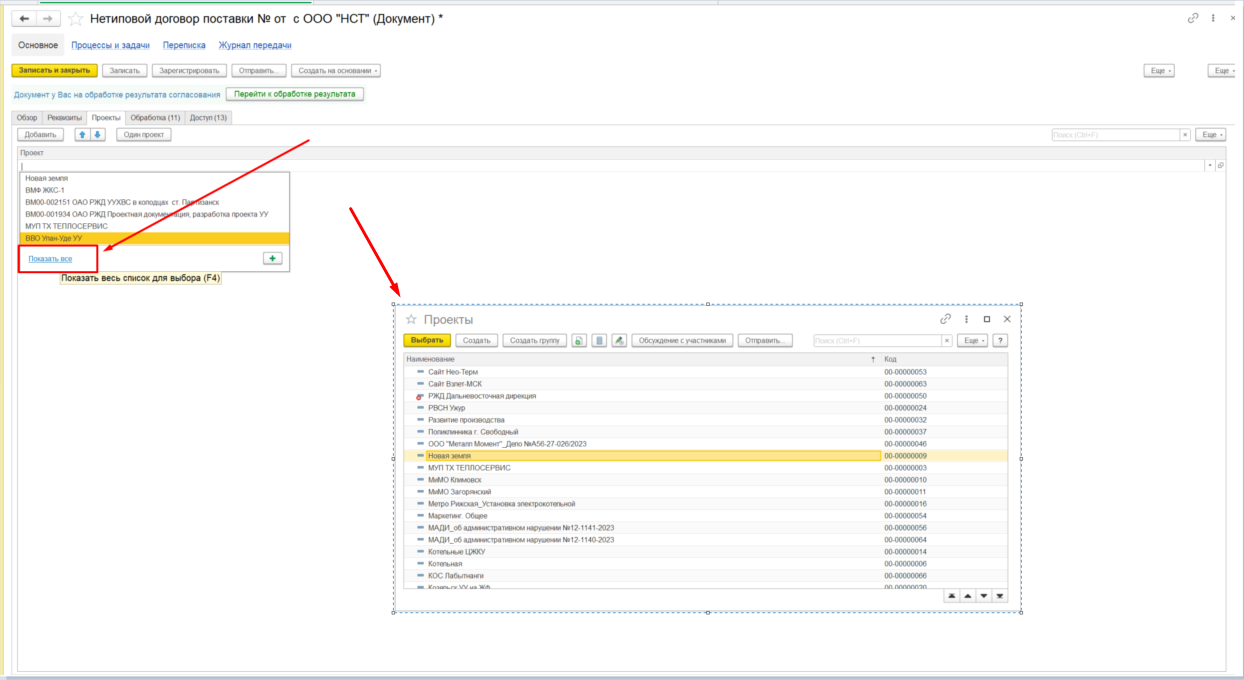Click the forward navigation arrow
The height and width of the screenshot is (680, 1244).
point(49,19)
